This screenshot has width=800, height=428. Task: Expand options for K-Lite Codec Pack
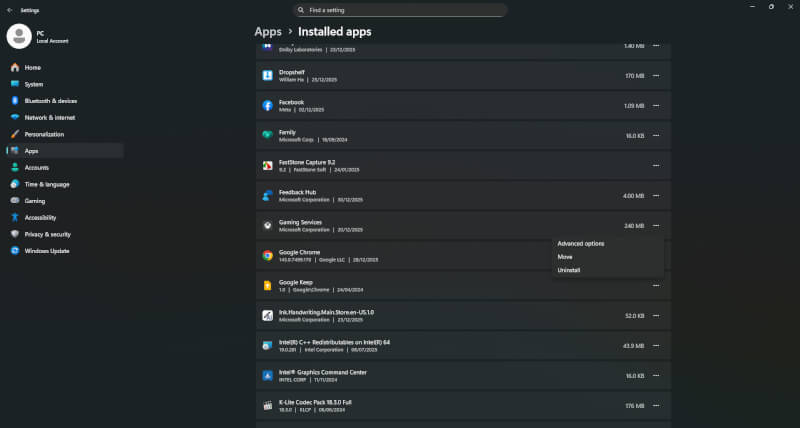pyautogui.click(x=656, y=405)
